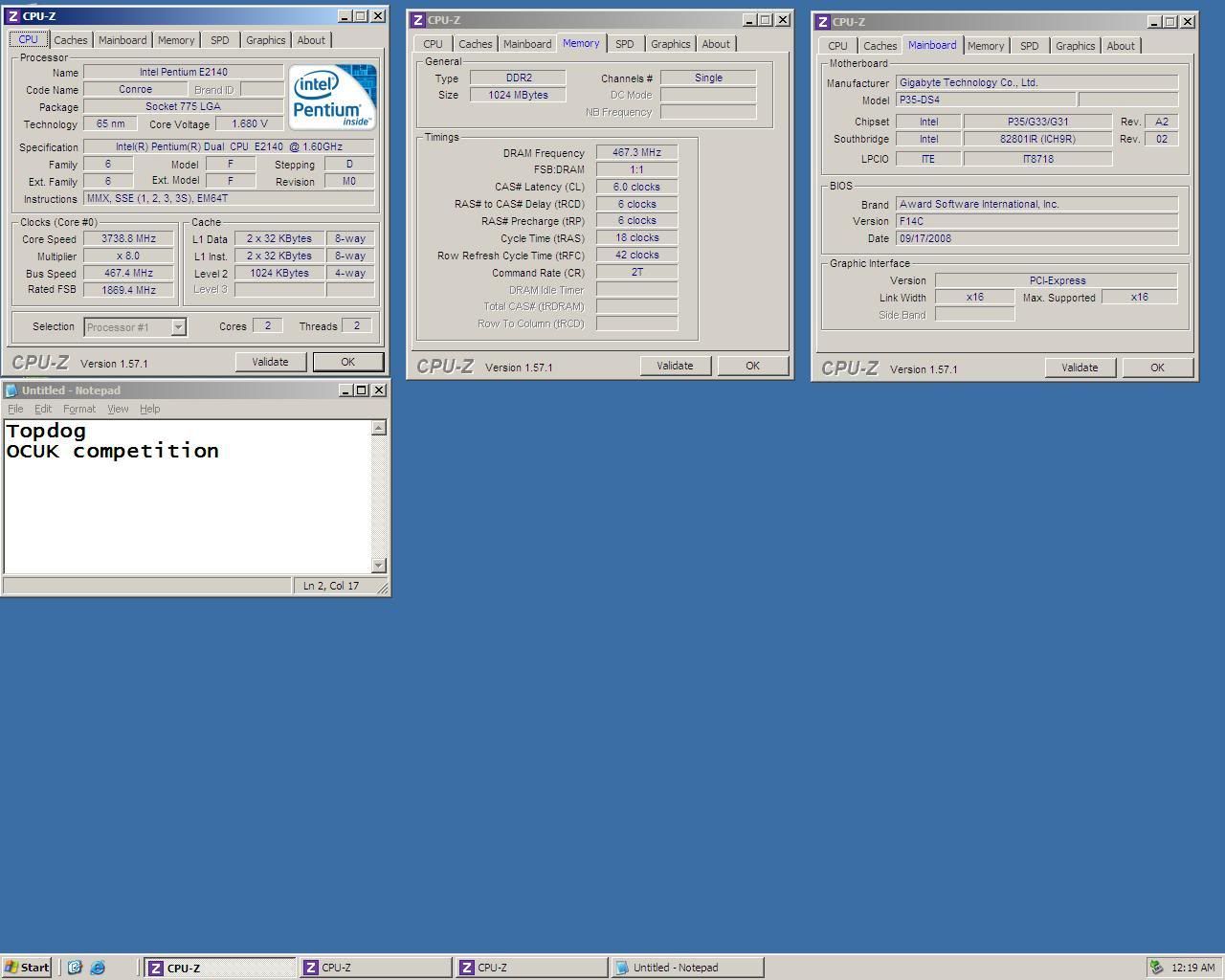
Task: Open SPD tab in the CPU window
Action: click(x=220, y=40)
